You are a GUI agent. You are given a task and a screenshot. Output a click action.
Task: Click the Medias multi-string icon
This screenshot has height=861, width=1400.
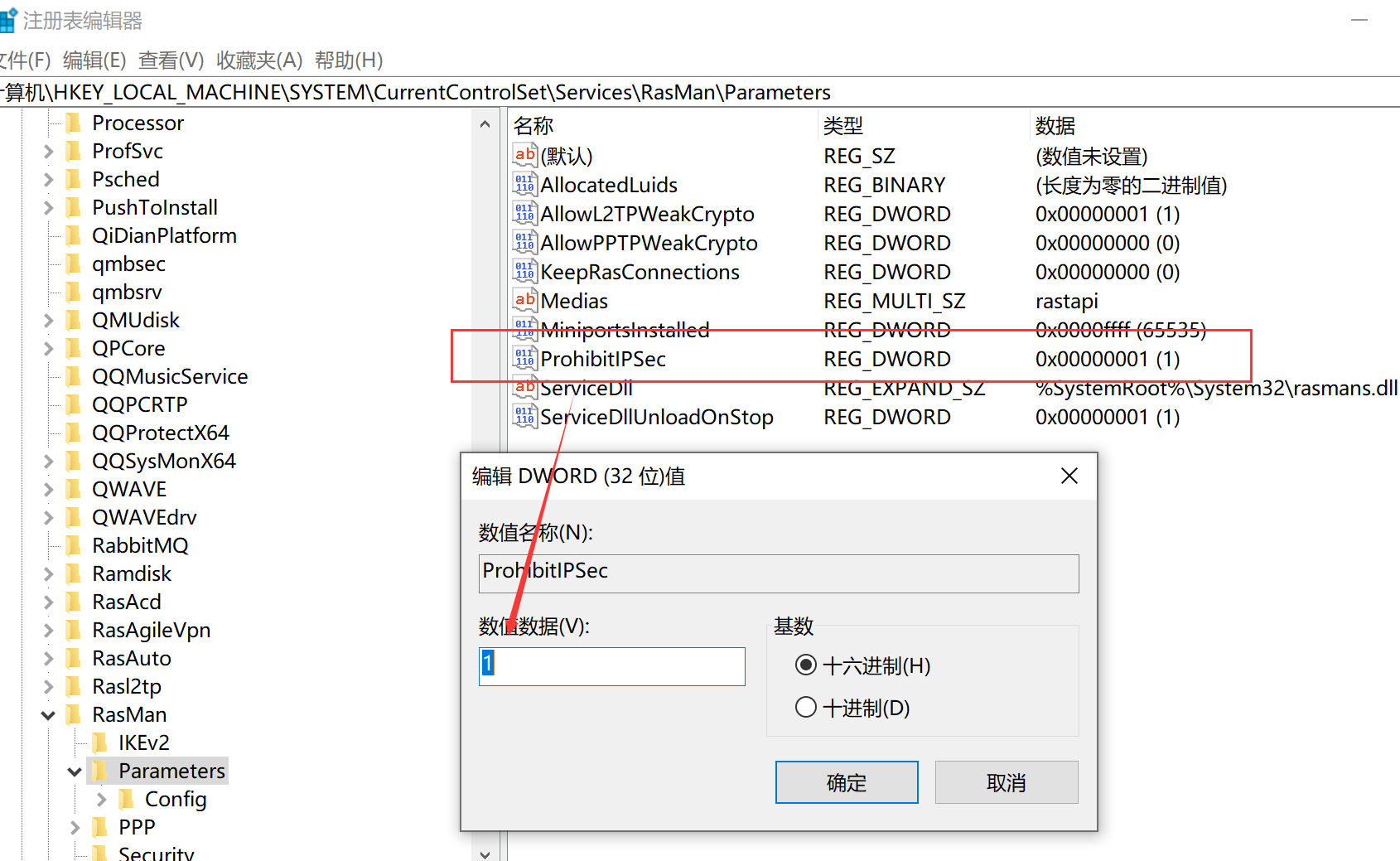click(524, 300)
